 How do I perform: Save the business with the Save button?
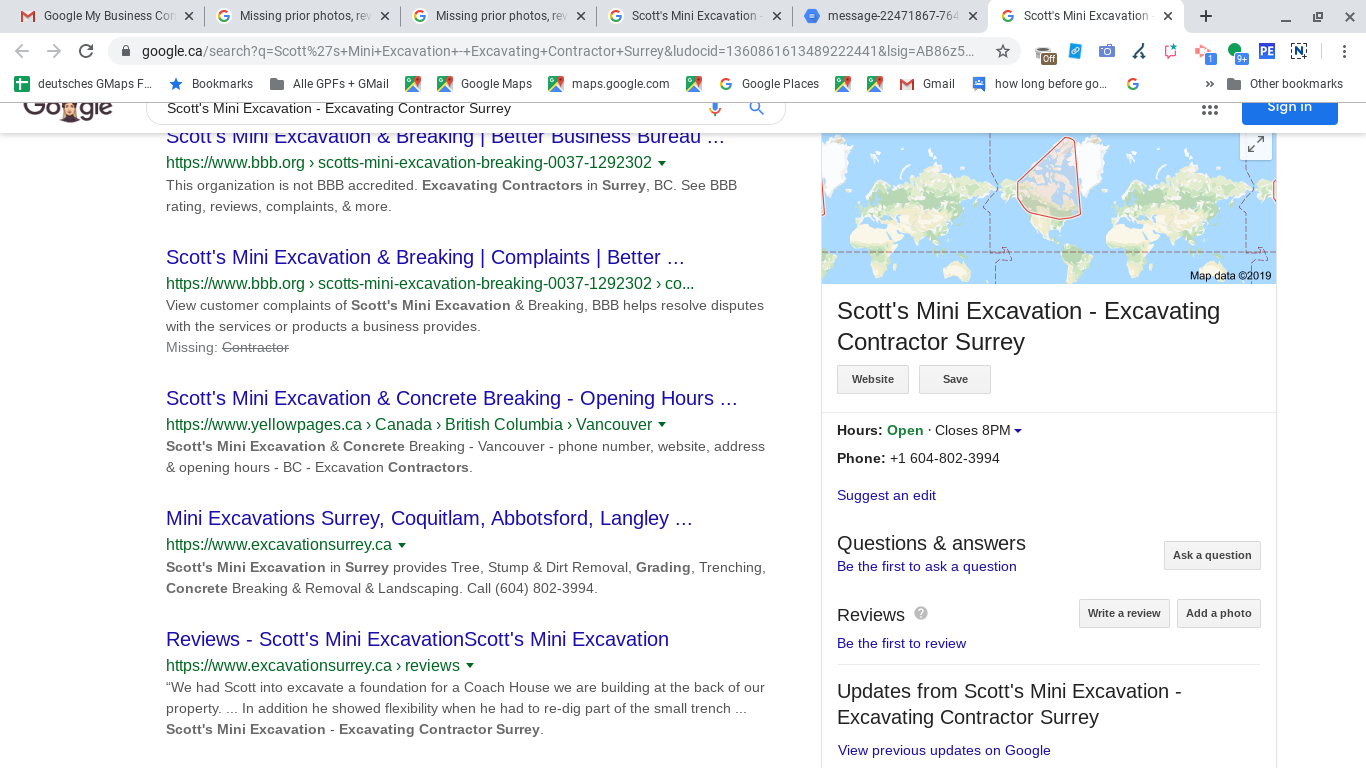[x=955, y=379]
